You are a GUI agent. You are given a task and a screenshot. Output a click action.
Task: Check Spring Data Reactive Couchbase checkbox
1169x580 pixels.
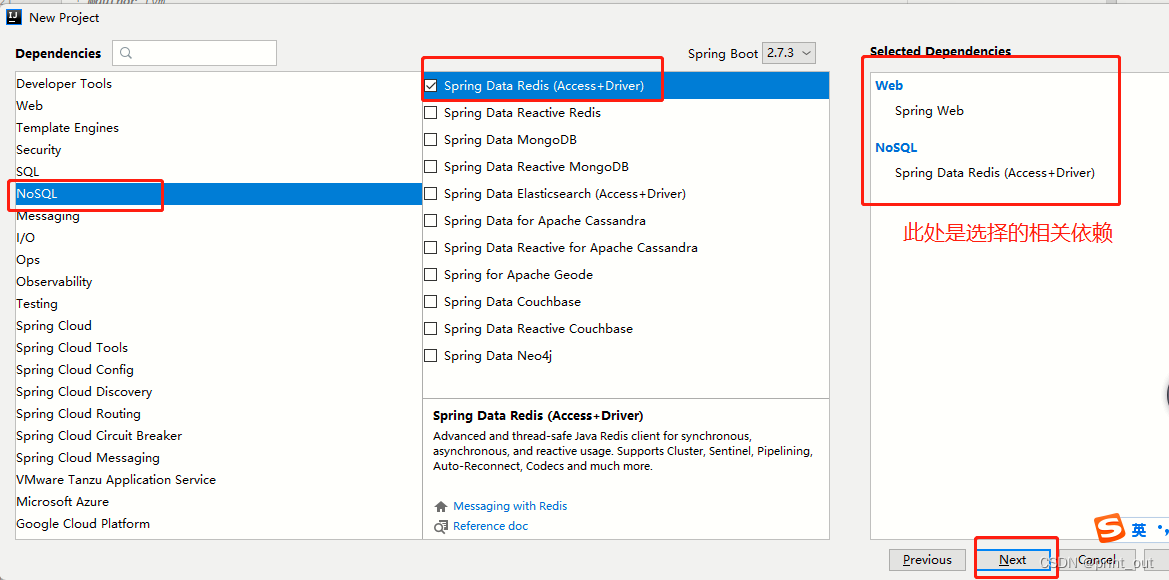[x=430, y=329]
